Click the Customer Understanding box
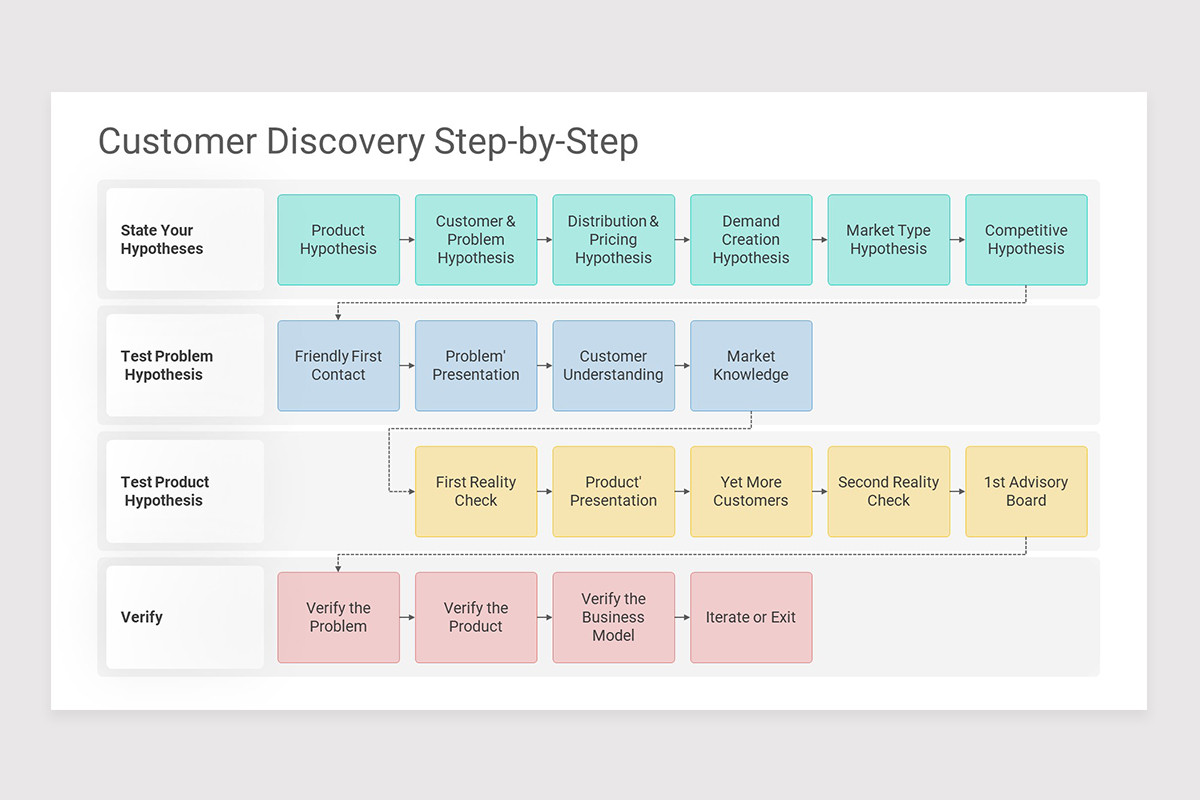Viewport: 1200px width, 800px height. 613,365
